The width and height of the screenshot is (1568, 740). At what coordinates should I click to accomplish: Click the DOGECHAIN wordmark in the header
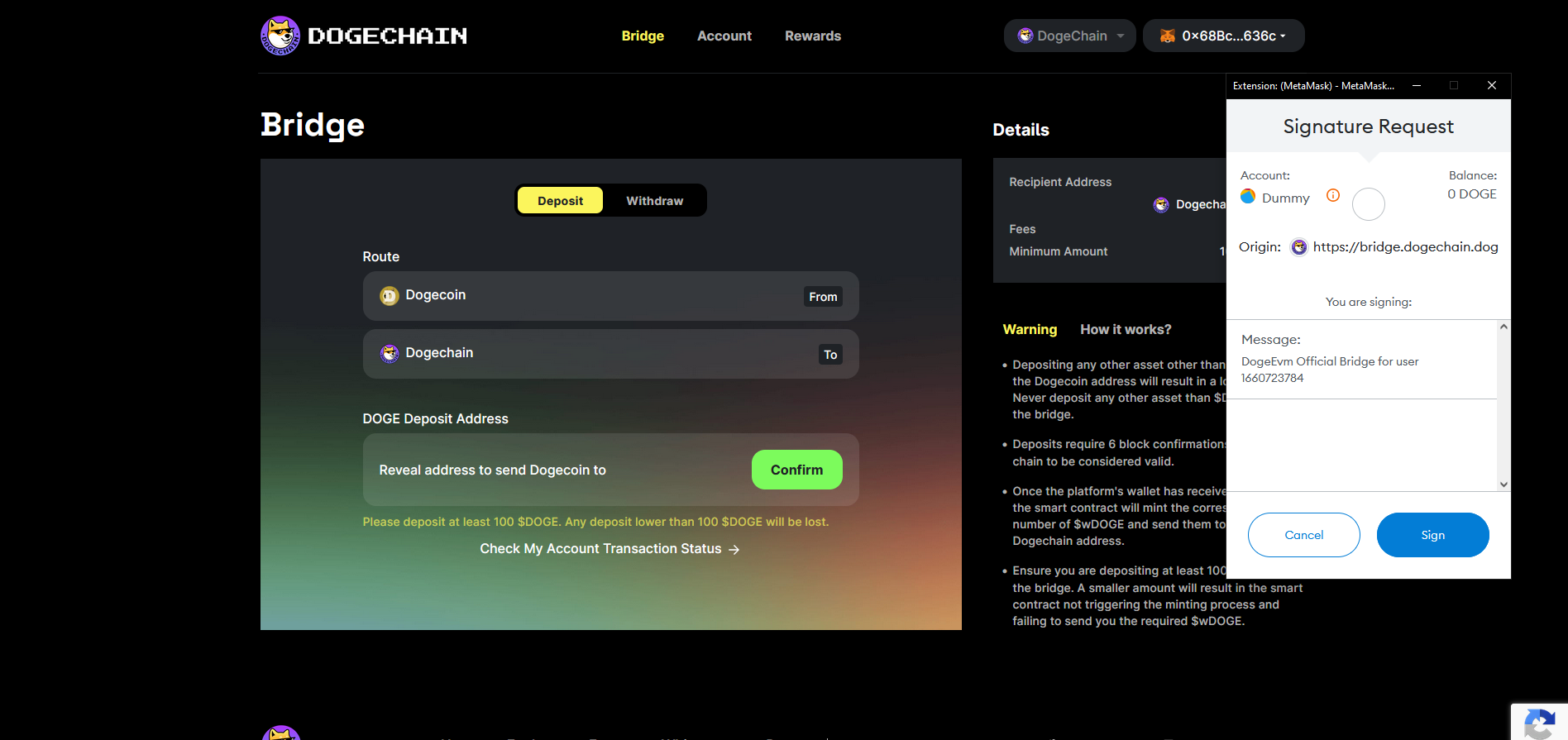click(x=387, y=36)
